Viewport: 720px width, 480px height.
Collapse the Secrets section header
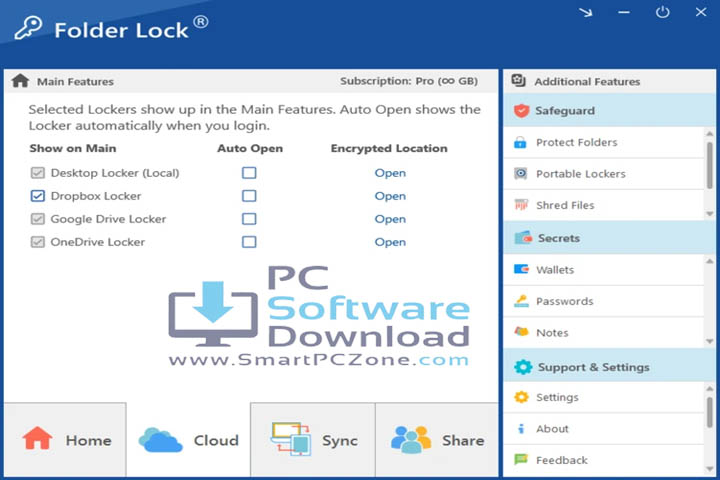609,238
